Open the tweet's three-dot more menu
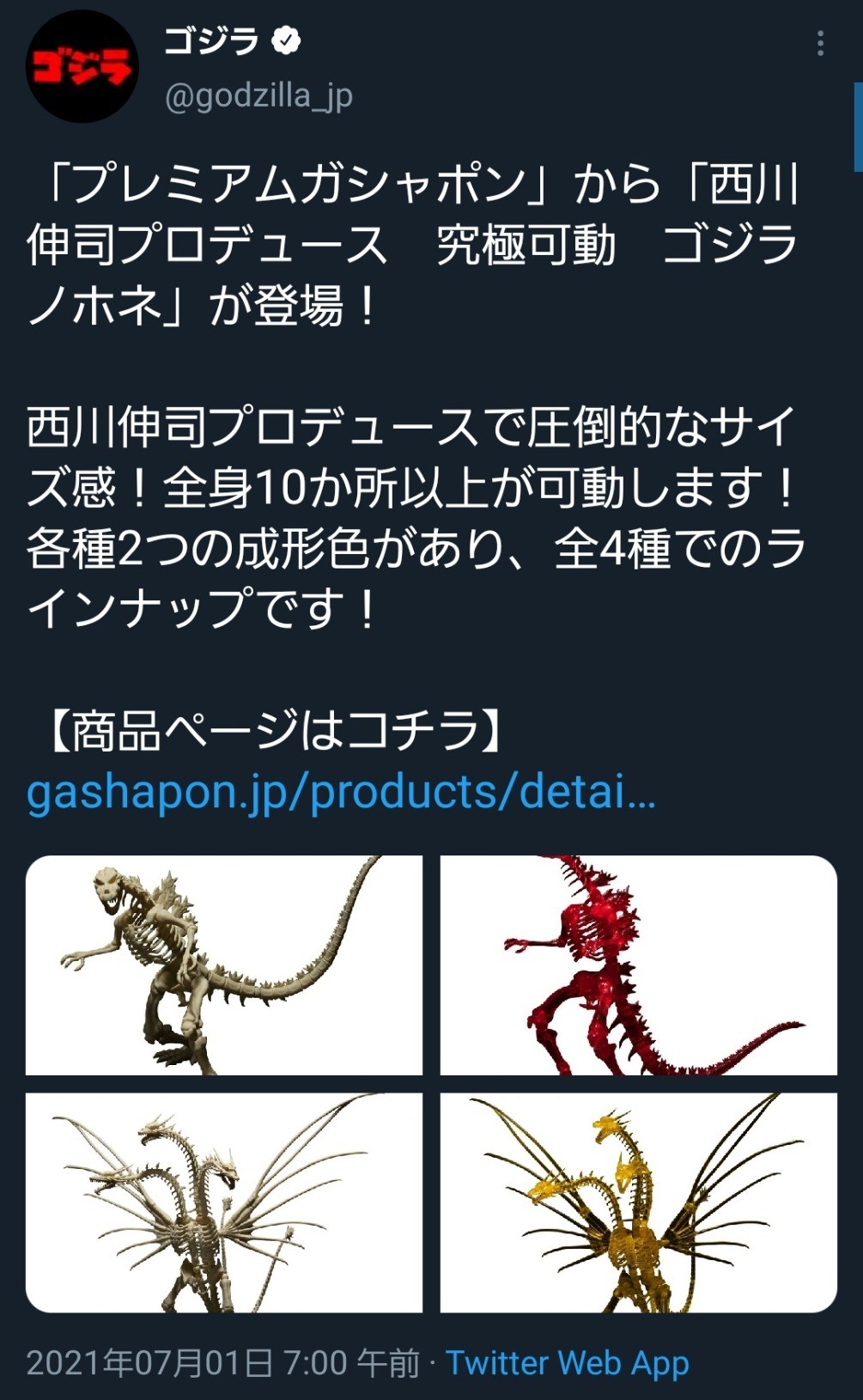The height and width of the screenshot is (1400, 863). (821, 43)
